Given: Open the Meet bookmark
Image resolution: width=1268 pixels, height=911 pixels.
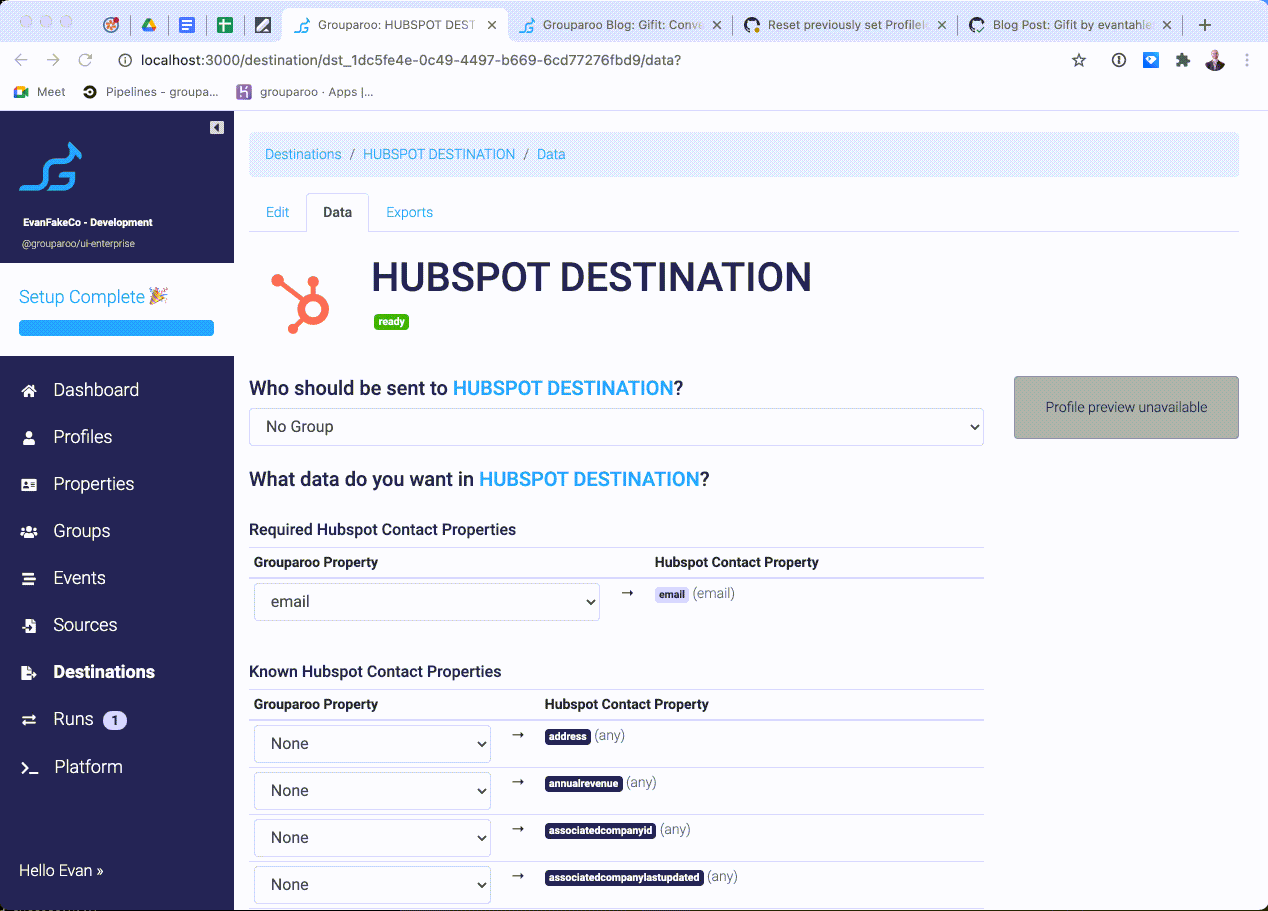Looking at the screenshot, I should pyautogui.click(x=39, y=92).
